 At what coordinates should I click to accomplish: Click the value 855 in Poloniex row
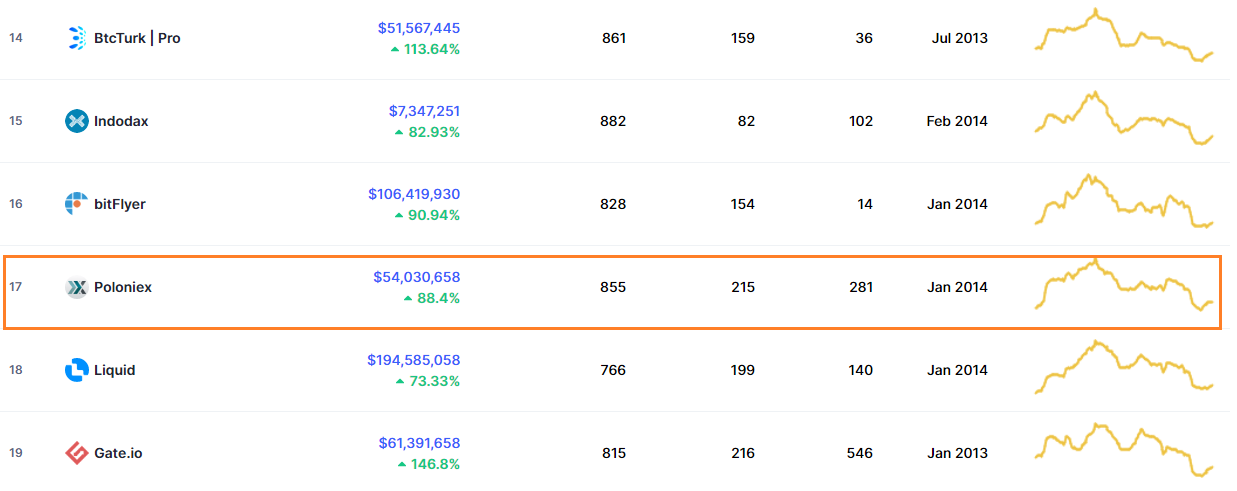point(614,287)
